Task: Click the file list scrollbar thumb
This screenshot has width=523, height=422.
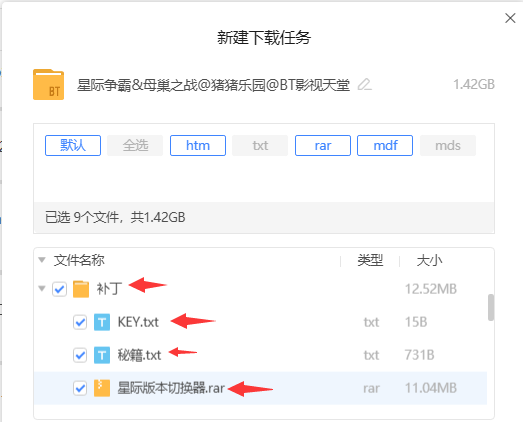Action: pos(491,308)
